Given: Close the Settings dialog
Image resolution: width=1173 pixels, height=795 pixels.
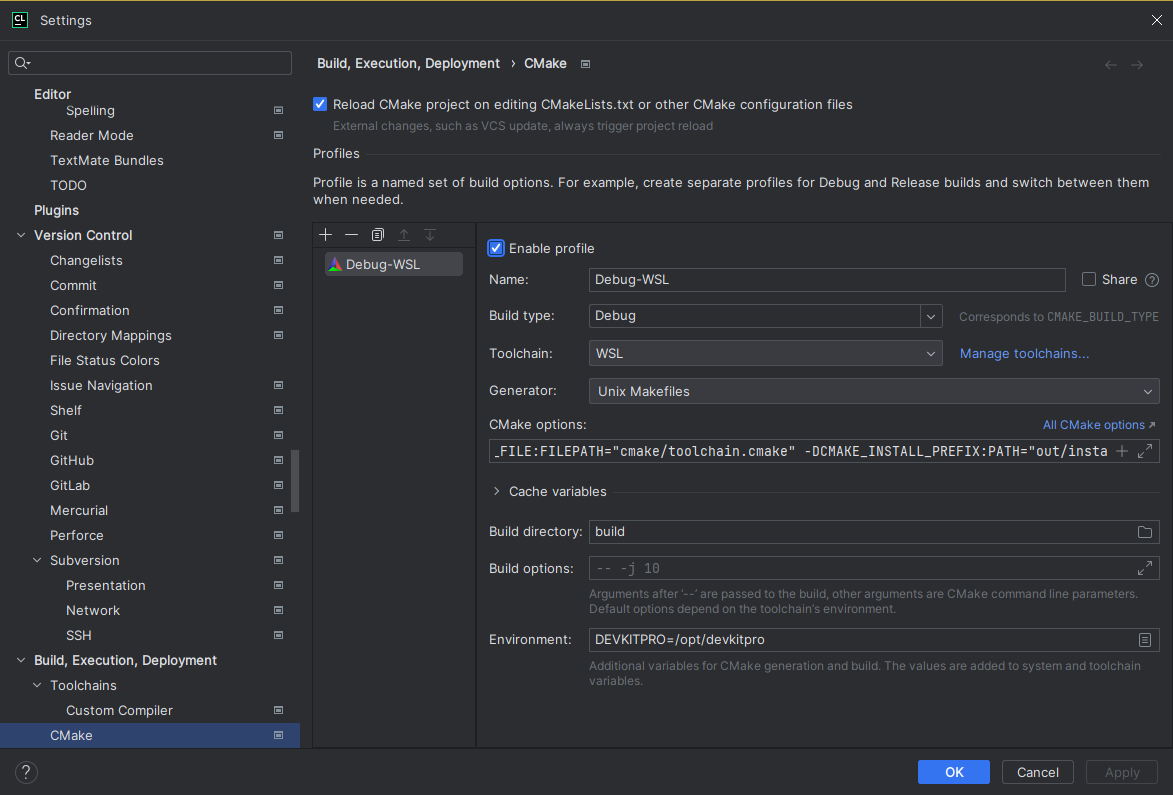Looking at the screenshot, I should point(1157,20).
